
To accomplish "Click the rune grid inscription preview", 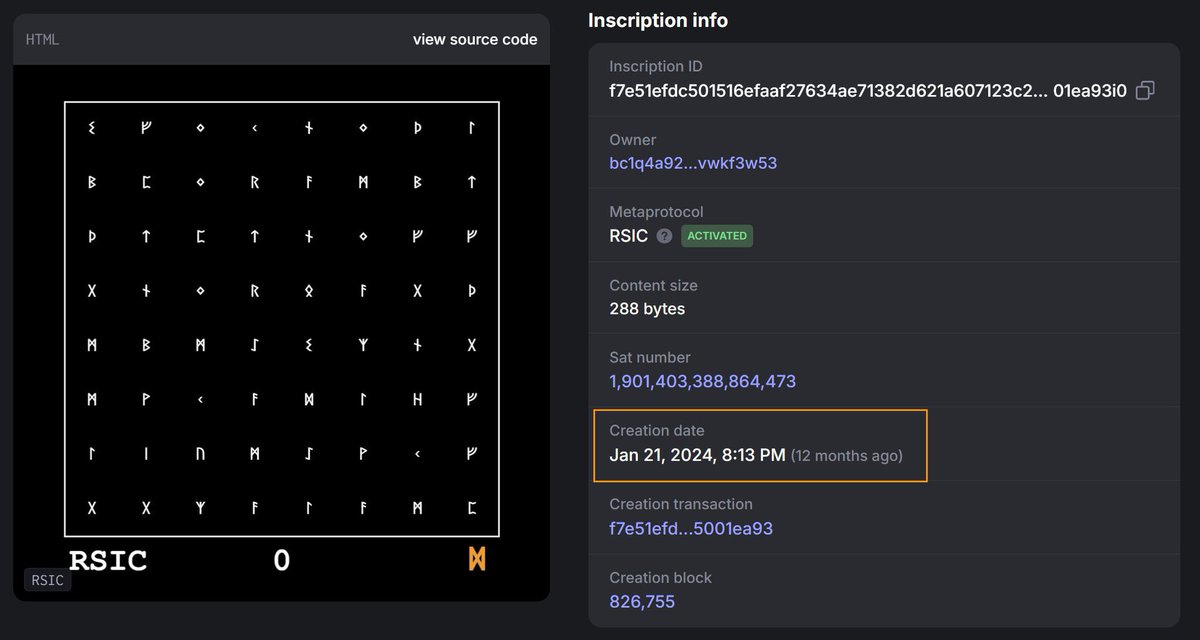I will (x=282, y=320).
